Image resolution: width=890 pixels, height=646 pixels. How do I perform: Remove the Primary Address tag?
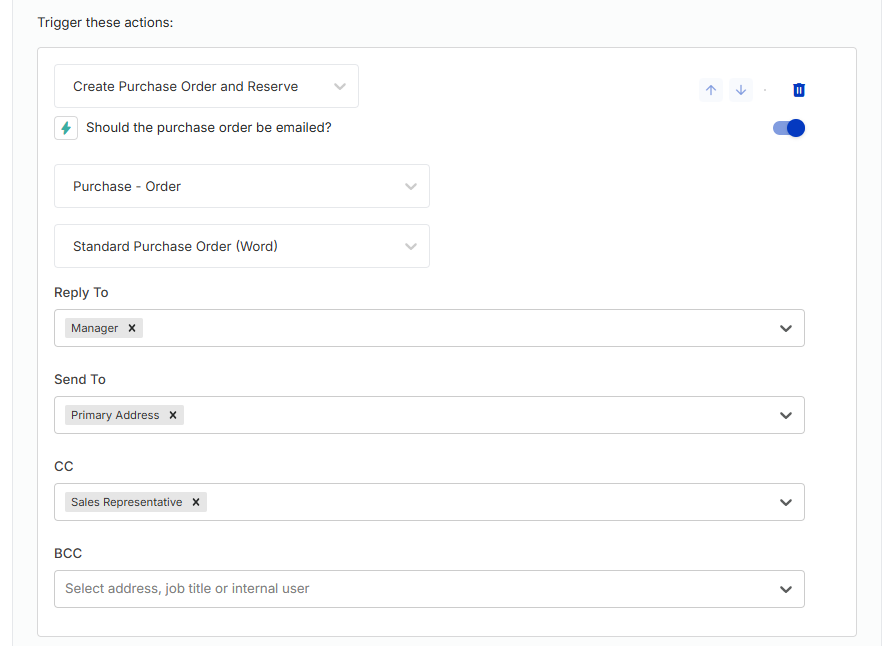[x=173, y=415]
